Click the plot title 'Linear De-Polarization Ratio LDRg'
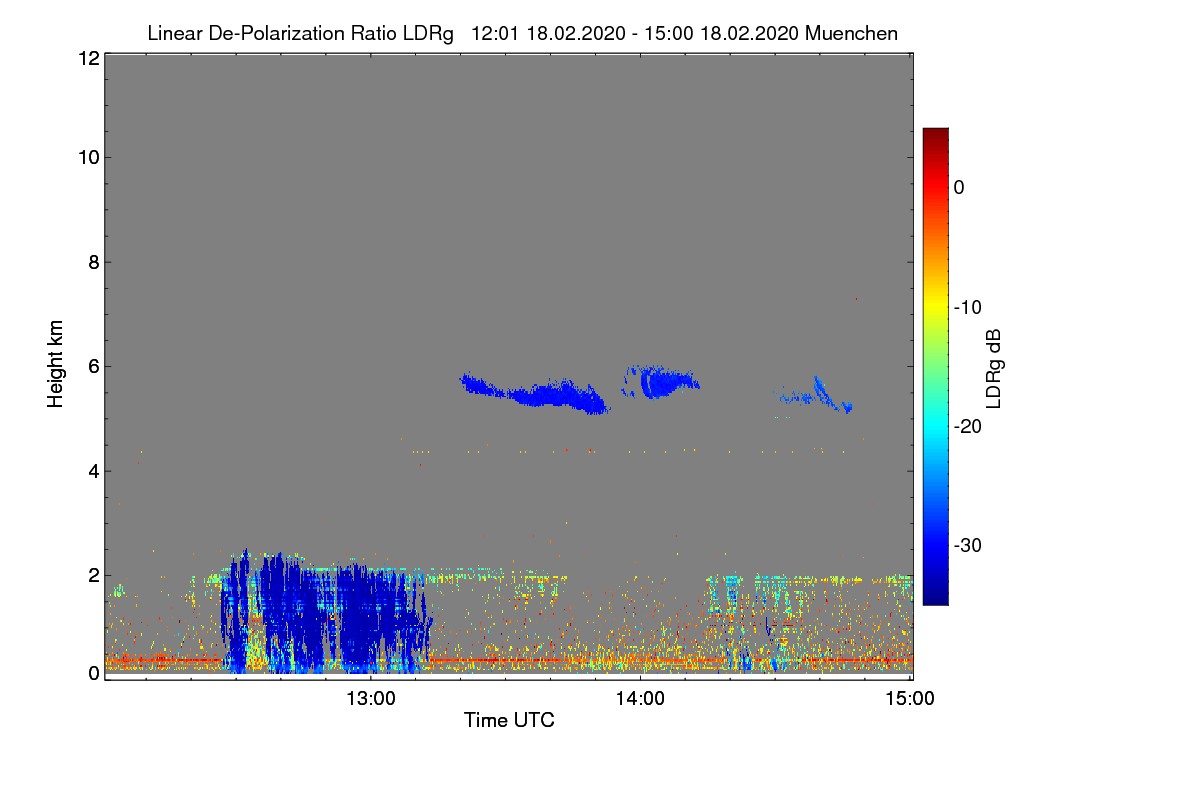The height and width of the screenshot is (800, 1200). pyautogui.click(x=300, y=33)
